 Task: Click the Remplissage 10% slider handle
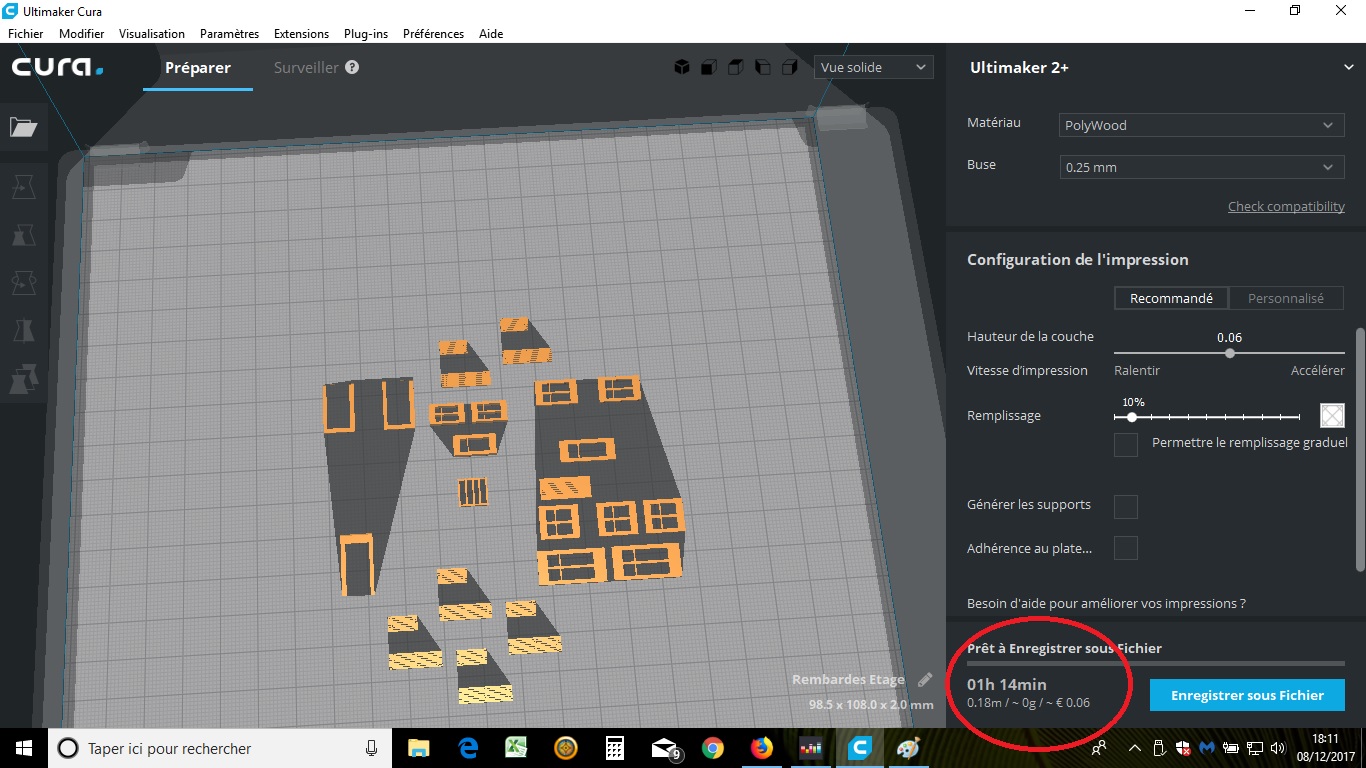click(1131, 417)
